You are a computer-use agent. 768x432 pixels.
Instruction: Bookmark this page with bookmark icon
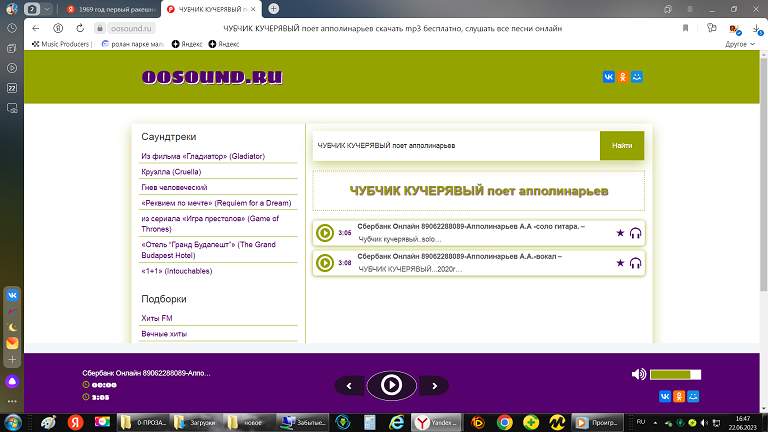point(685,28)
